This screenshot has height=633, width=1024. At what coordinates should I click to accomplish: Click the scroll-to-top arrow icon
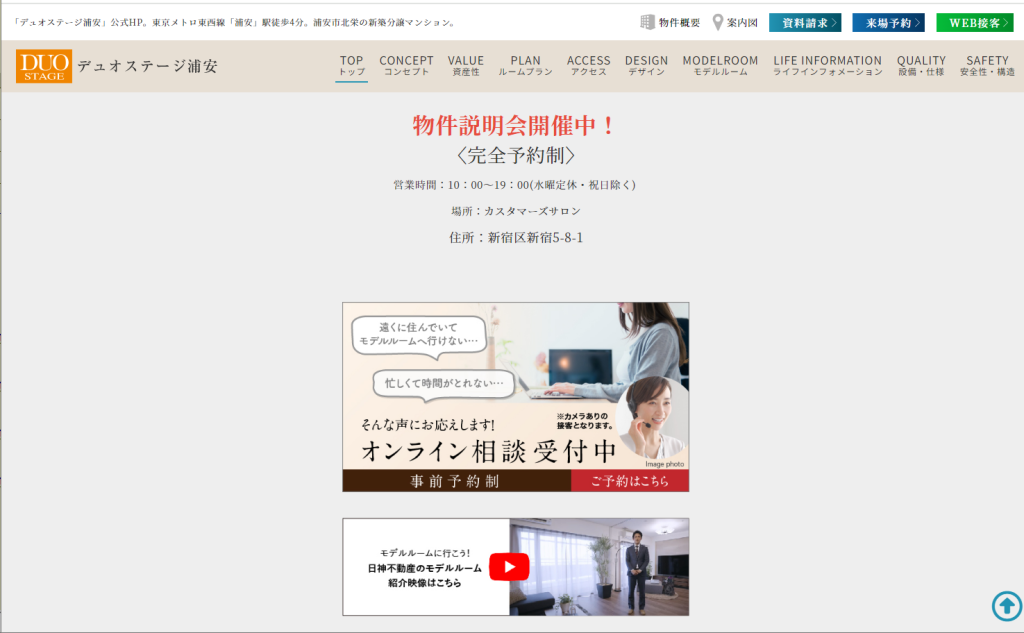click(x=1006, y=606)
